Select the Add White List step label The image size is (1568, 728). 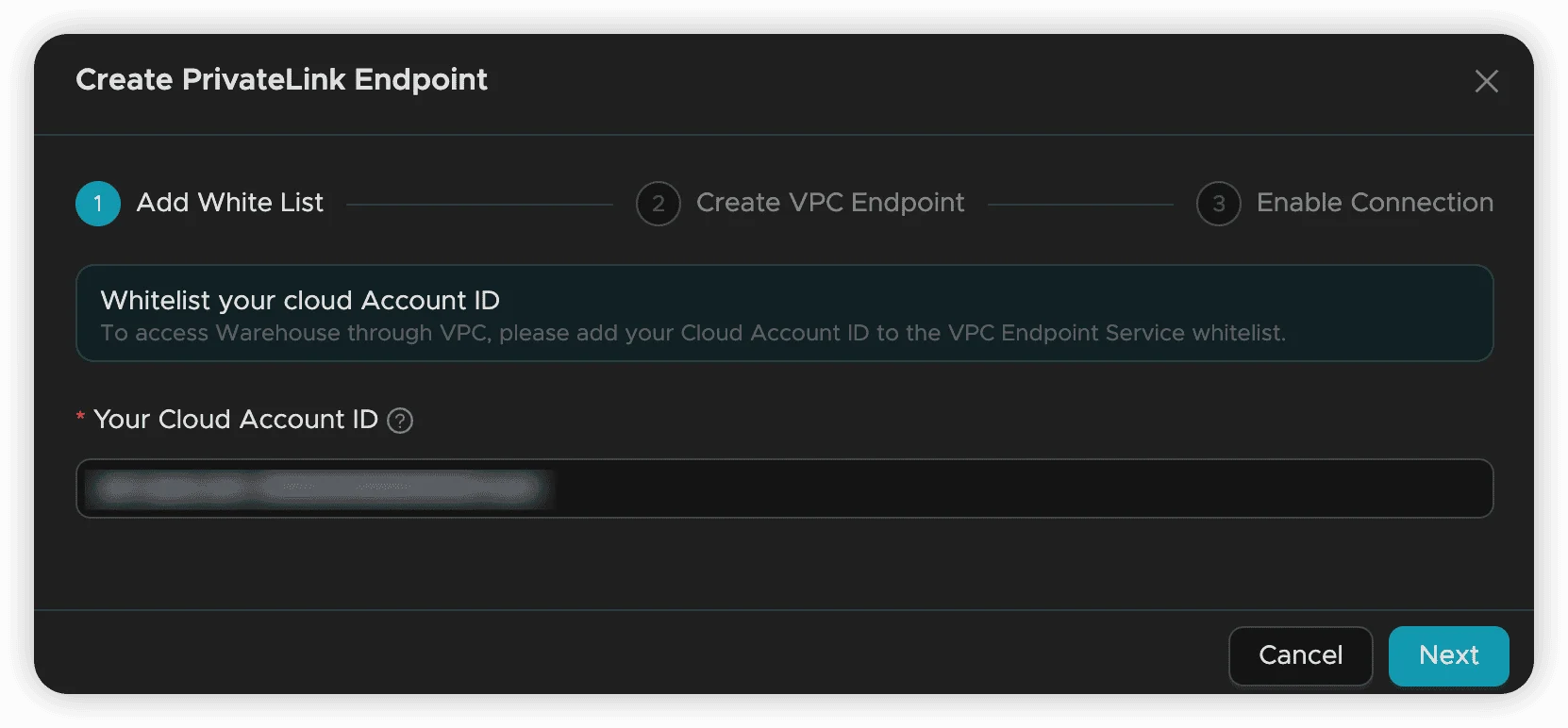(229, 203)
